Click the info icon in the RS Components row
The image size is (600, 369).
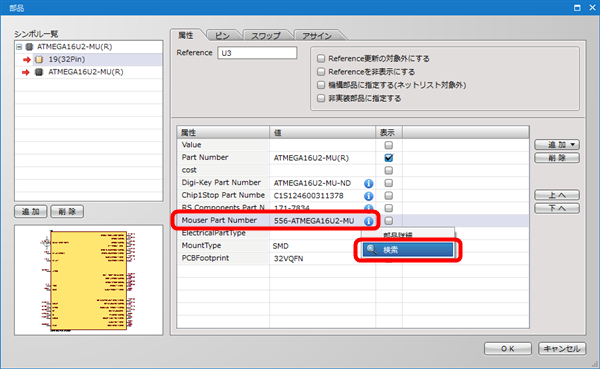368,208
